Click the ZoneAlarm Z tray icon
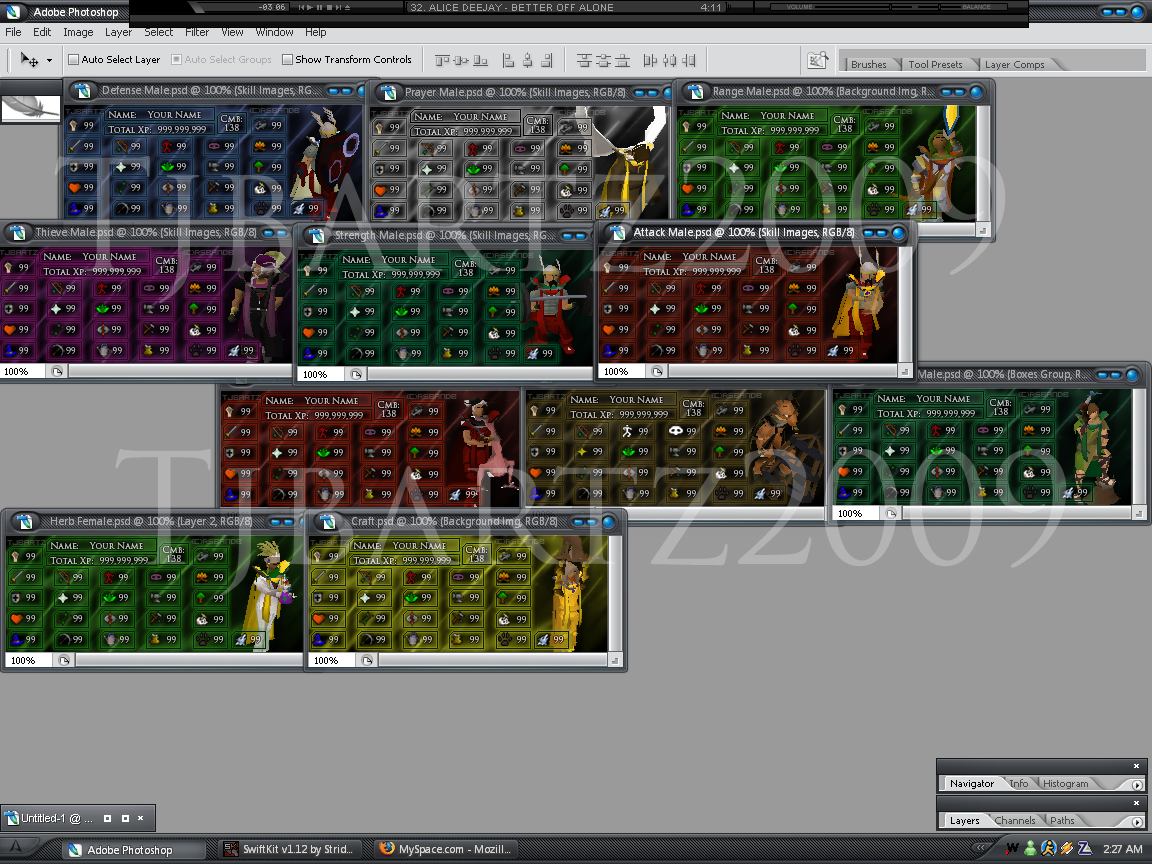This screenshot has height=864, width=1152. [x=1084, y=849]
